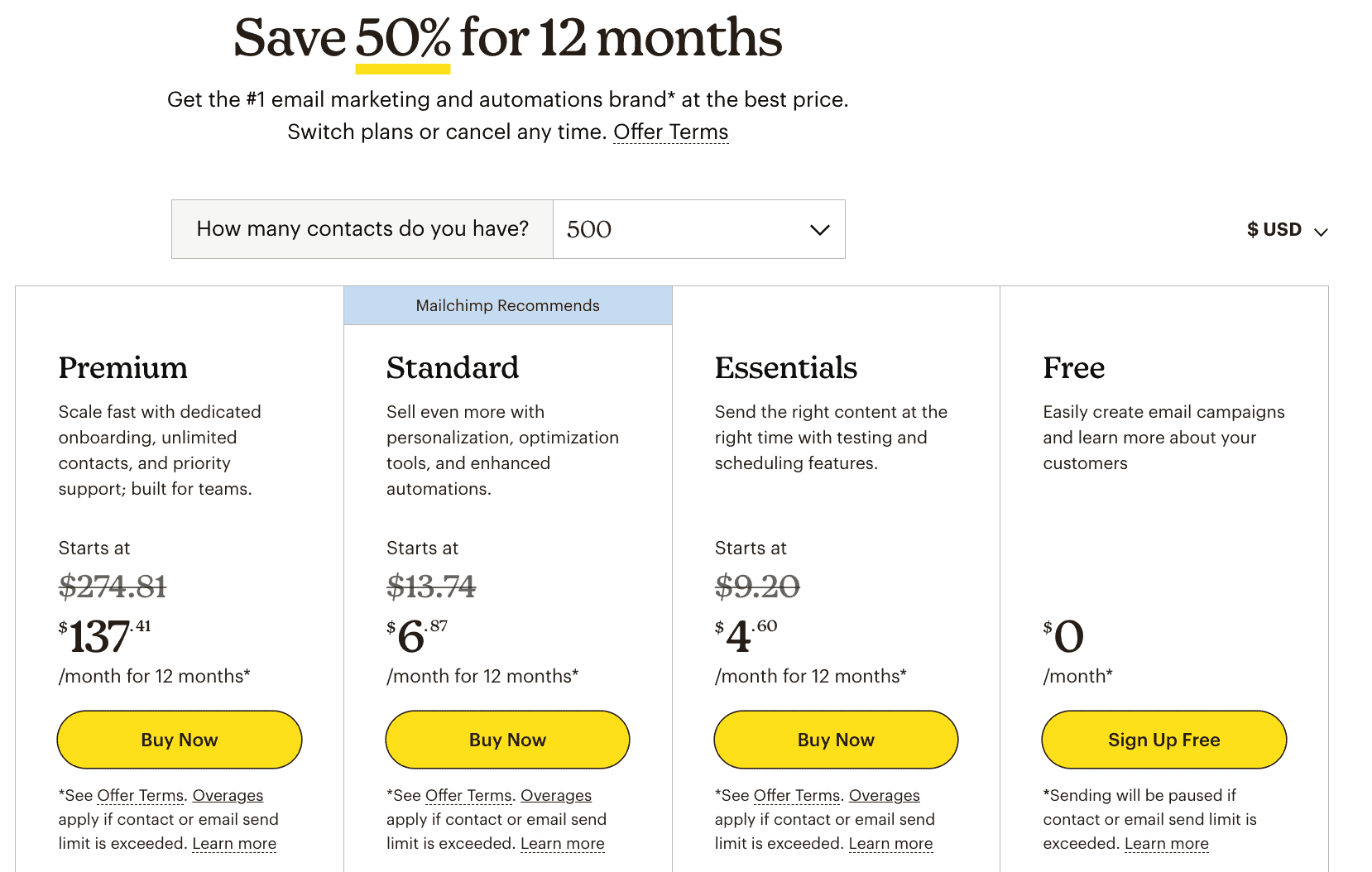Click Buy Now for the Standard plan
The width and height of the screenshot is (1372, 872).
click(x=506, y=739)
